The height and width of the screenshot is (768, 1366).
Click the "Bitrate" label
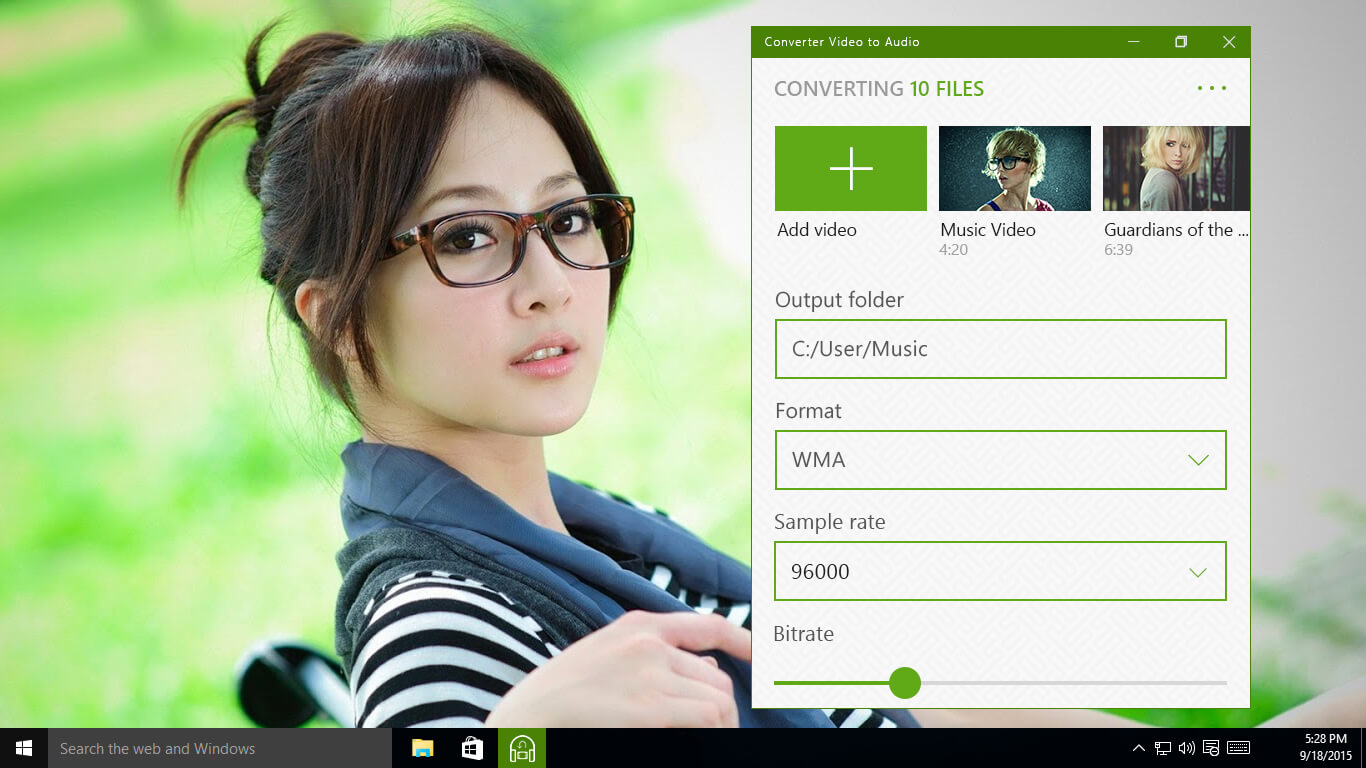[x=804, y=634]
